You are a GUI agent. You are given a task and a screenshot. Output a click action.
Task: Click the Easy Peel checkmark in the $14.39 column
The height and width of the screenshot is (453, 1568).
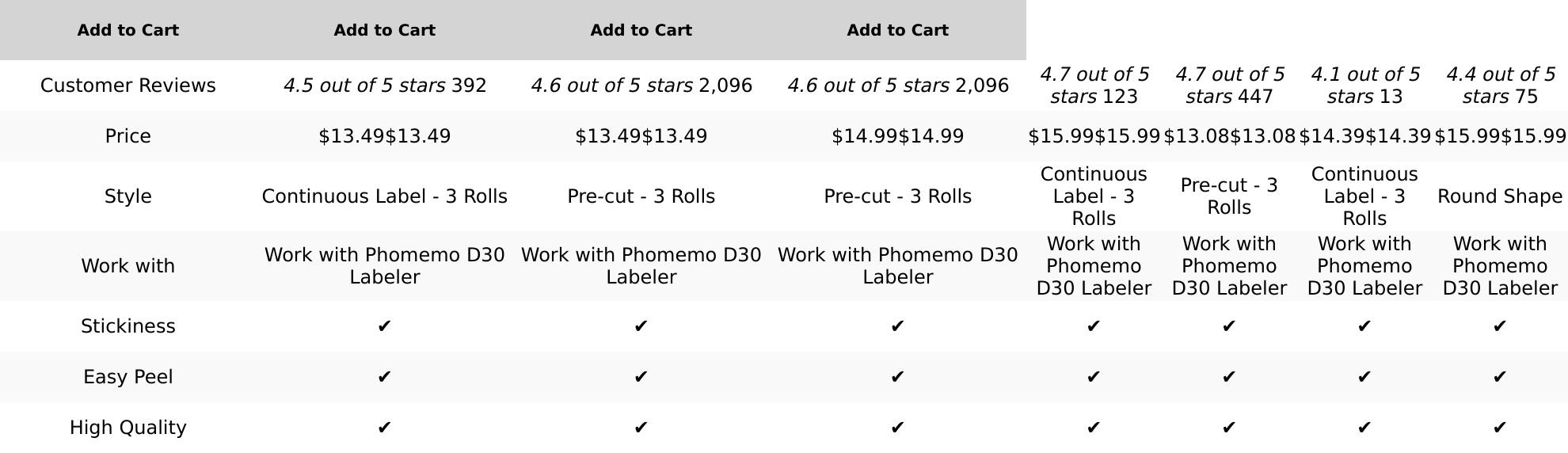[1364, 377]
